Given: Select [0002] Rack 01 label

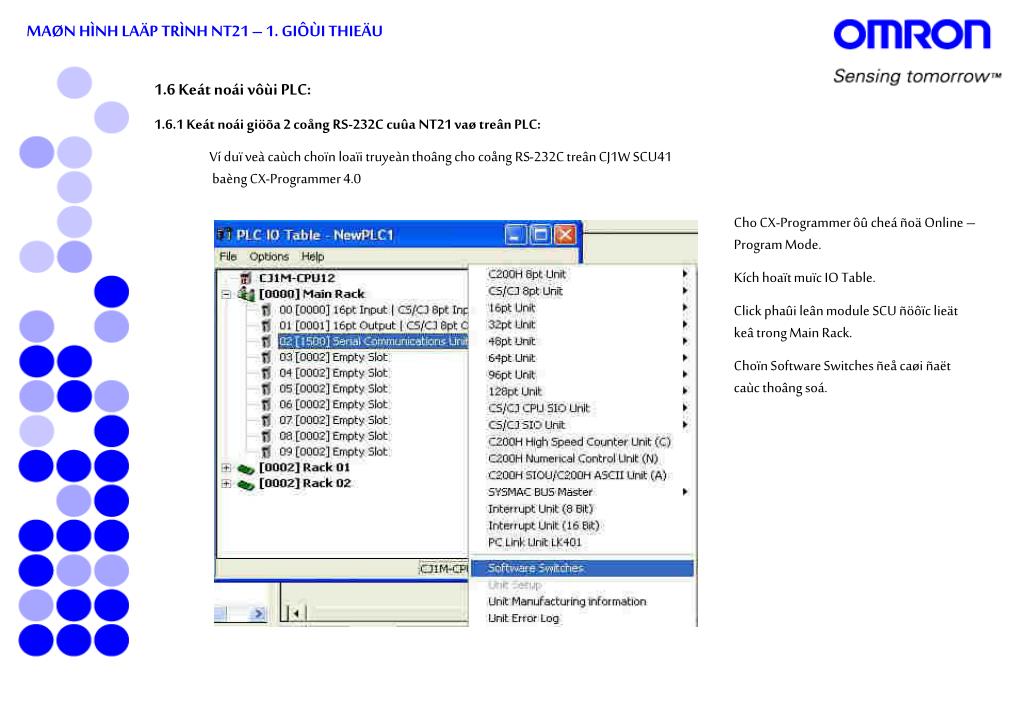Looking at the screenshot, I should click(x=305, y=468).
